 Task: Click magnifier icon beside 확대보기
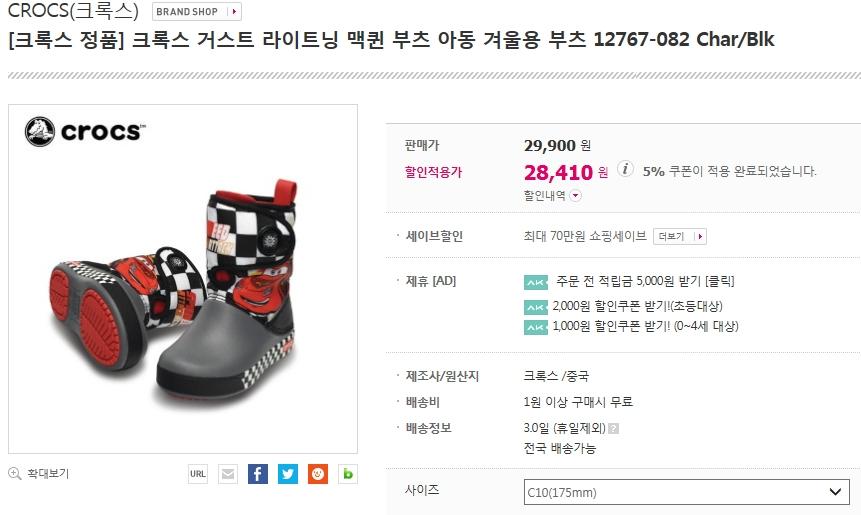coord(15,473)
